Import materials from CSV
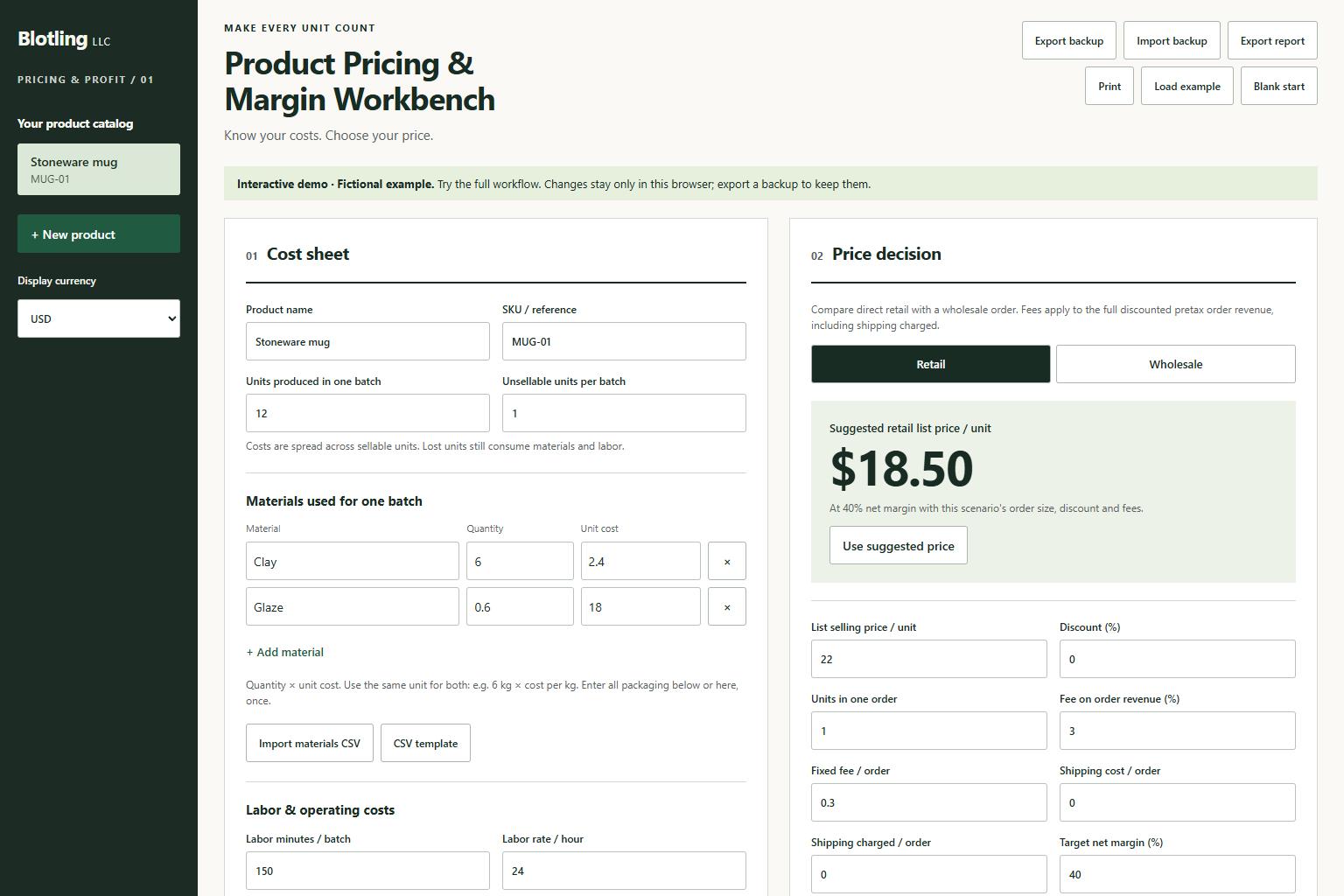This screenshot has width=1344, height=896. [310, 743]
